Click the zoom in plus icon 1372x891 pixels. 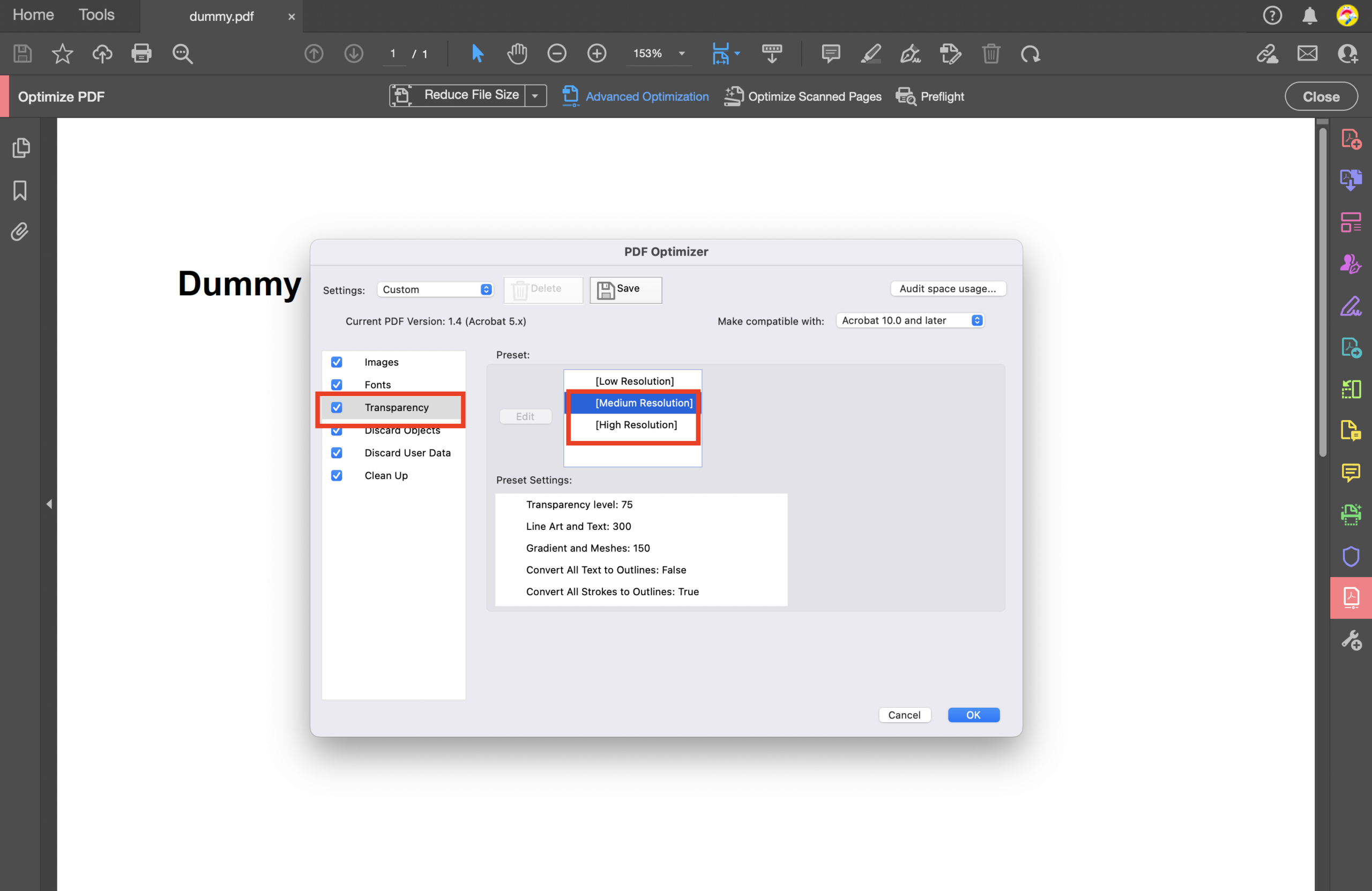pyautogui.click(x=596, y=54)
